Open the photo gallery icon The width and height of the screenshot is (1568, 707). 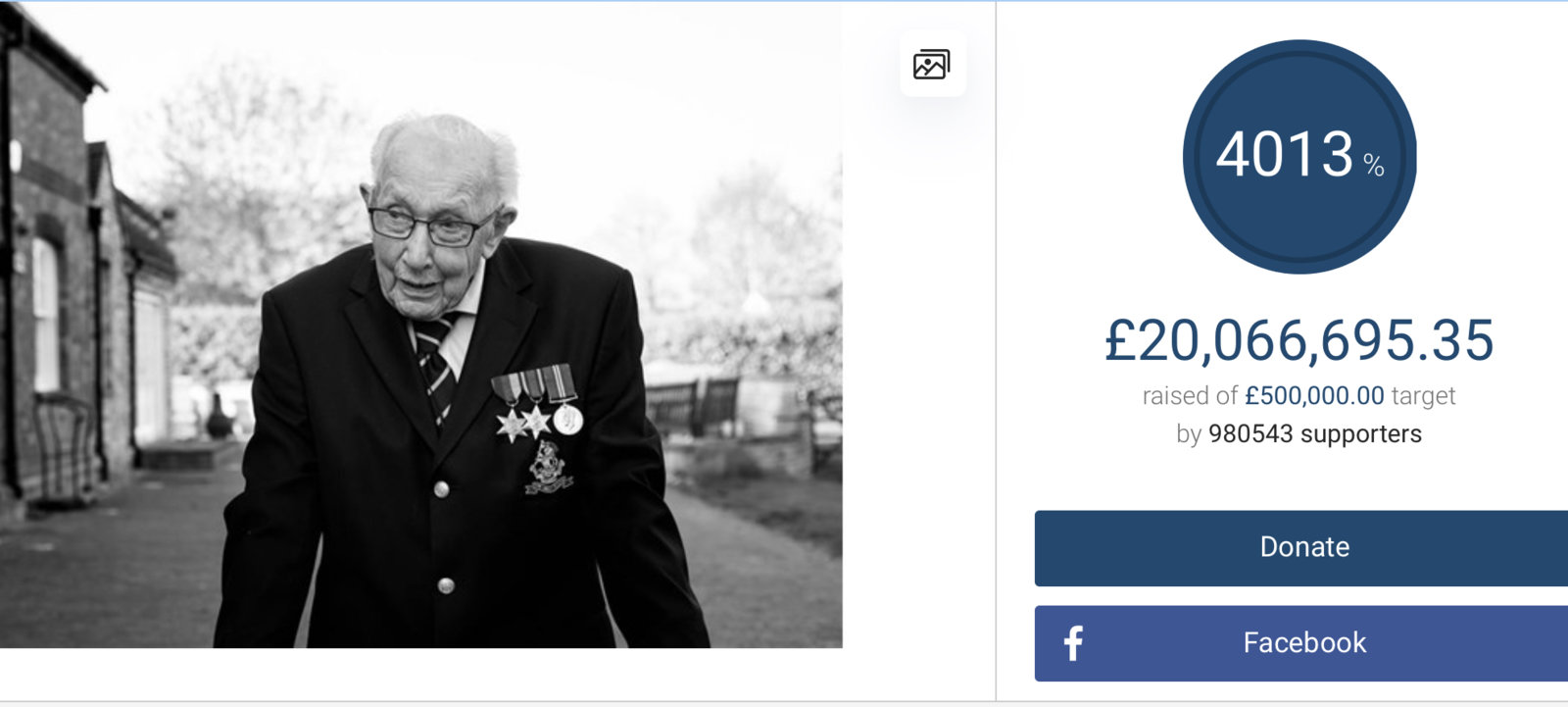click(932, 65)
